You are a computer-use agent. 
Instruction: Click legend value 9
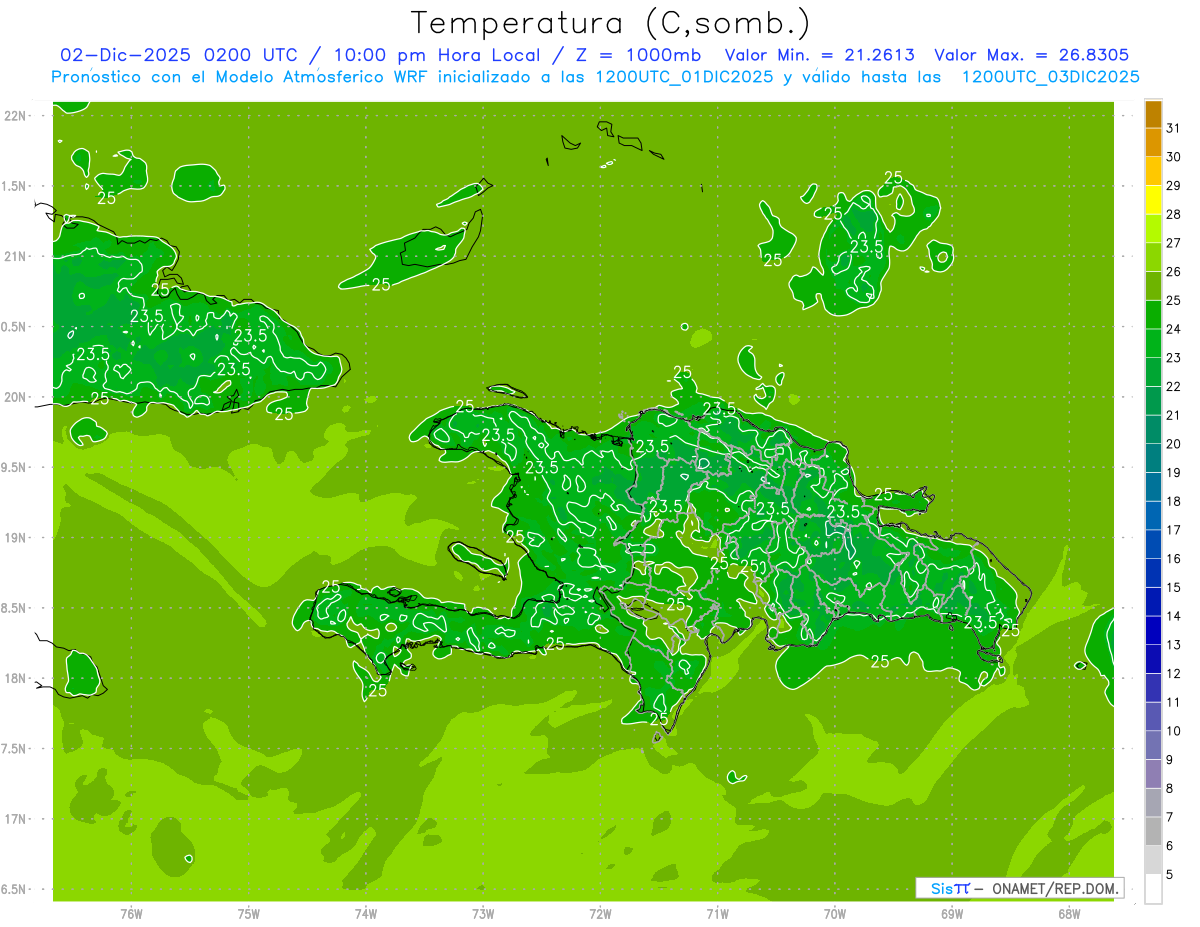[x=1171, y=760]
